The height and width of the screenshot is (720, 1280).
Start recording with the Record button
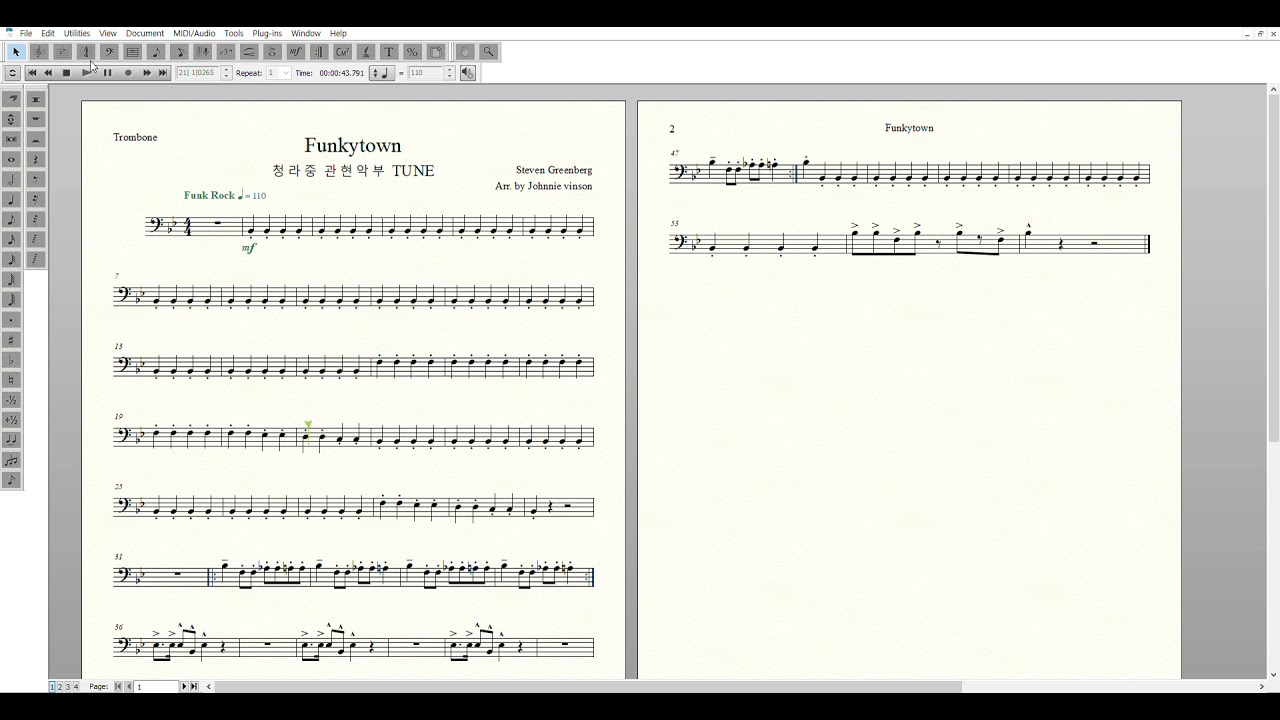(x=128, y=72)
